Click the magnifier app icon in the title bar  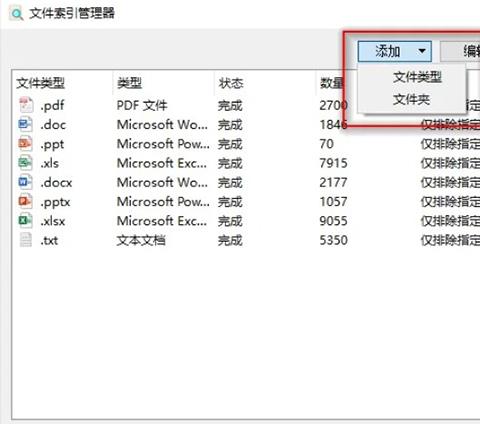coord(16,14)
